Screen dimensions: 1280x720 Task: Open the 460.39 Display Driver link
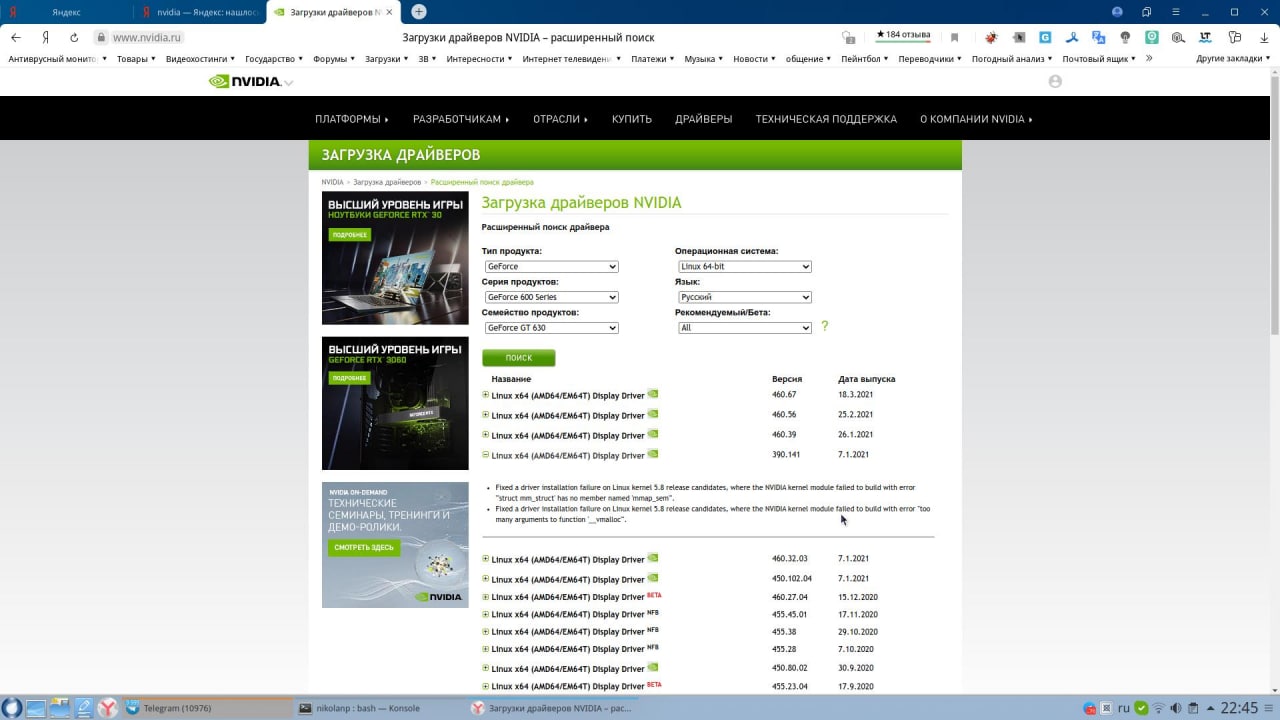[x=568, y=436]
